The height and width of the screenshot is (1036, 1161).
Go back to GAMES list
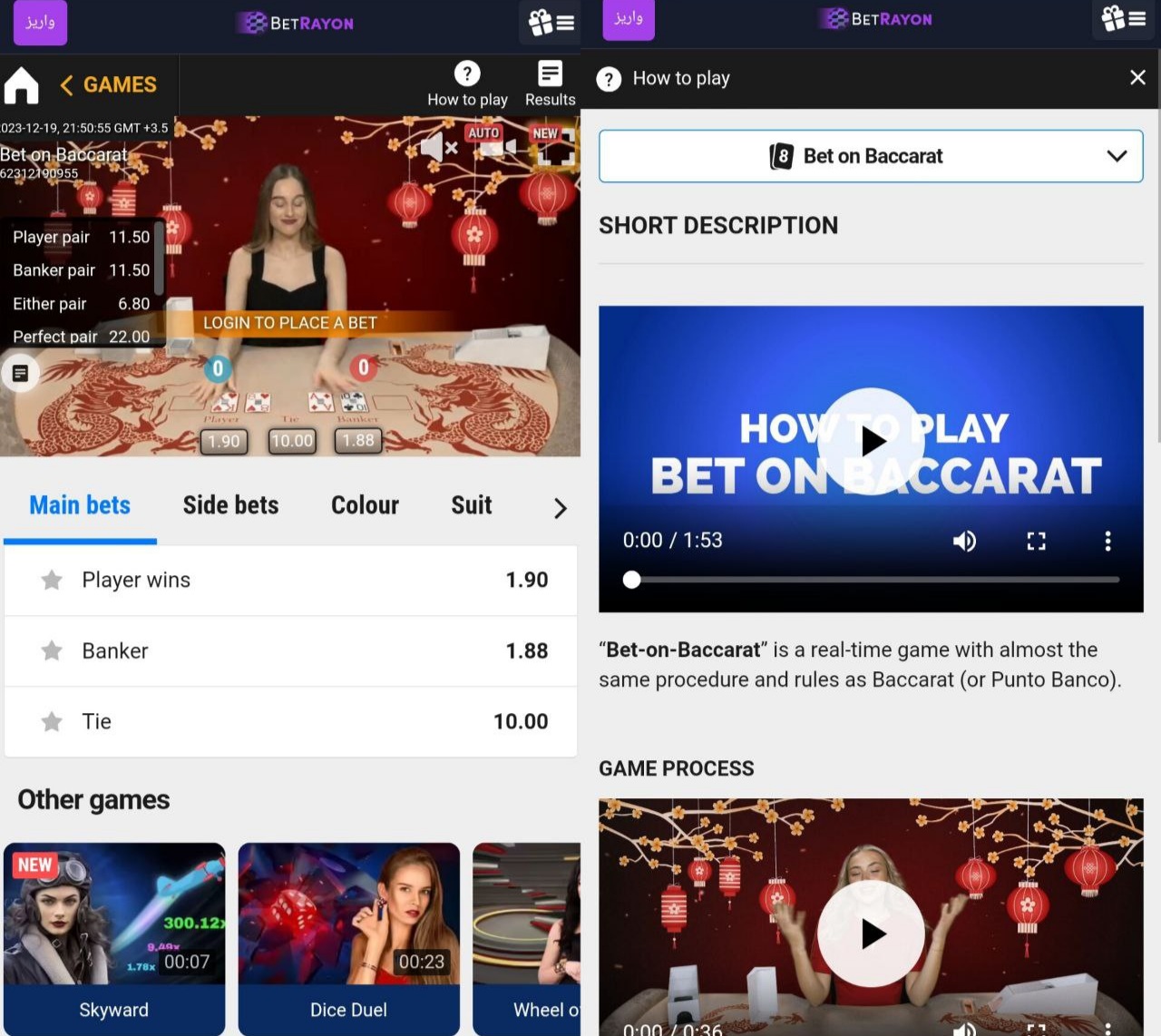click(x=108, y=85)
